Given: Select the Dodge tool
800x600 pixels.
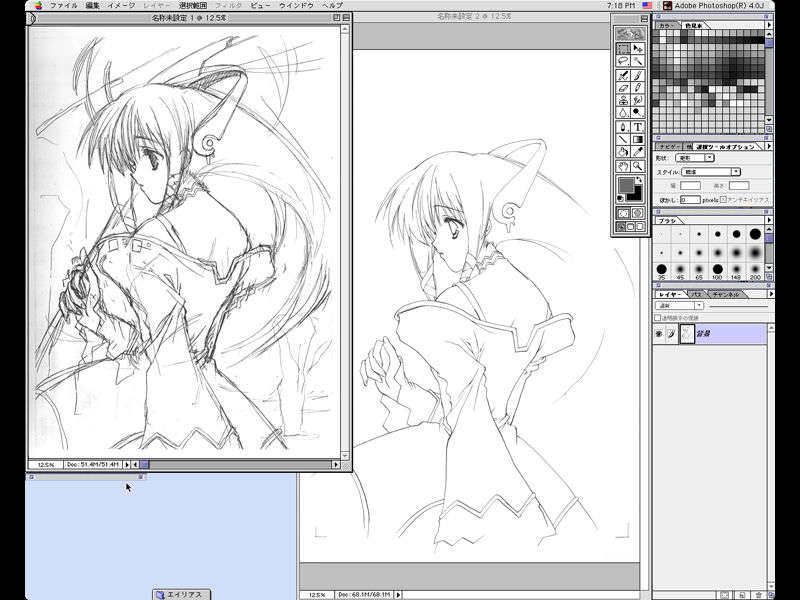Looking at the screenshot, I should [638, 112].
